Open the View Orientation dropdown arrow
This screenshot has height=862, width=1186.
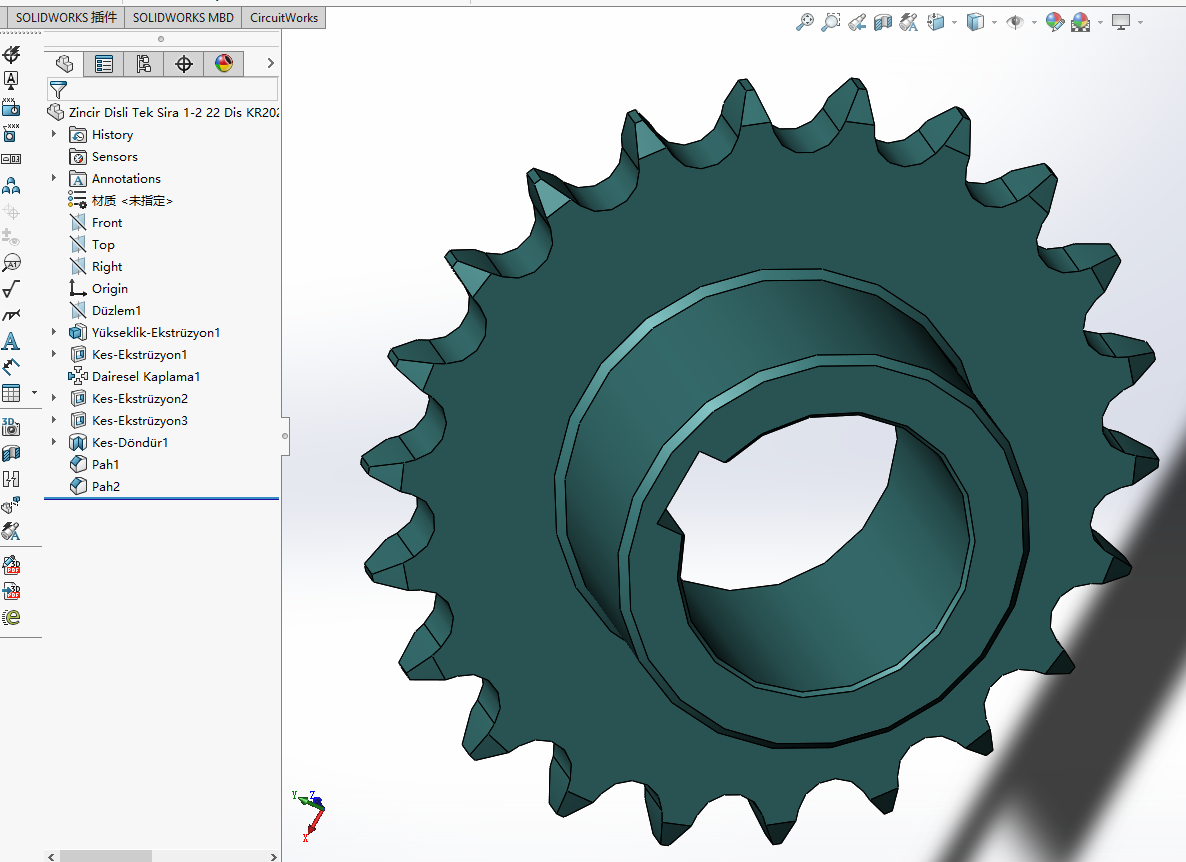pos(954,22)
